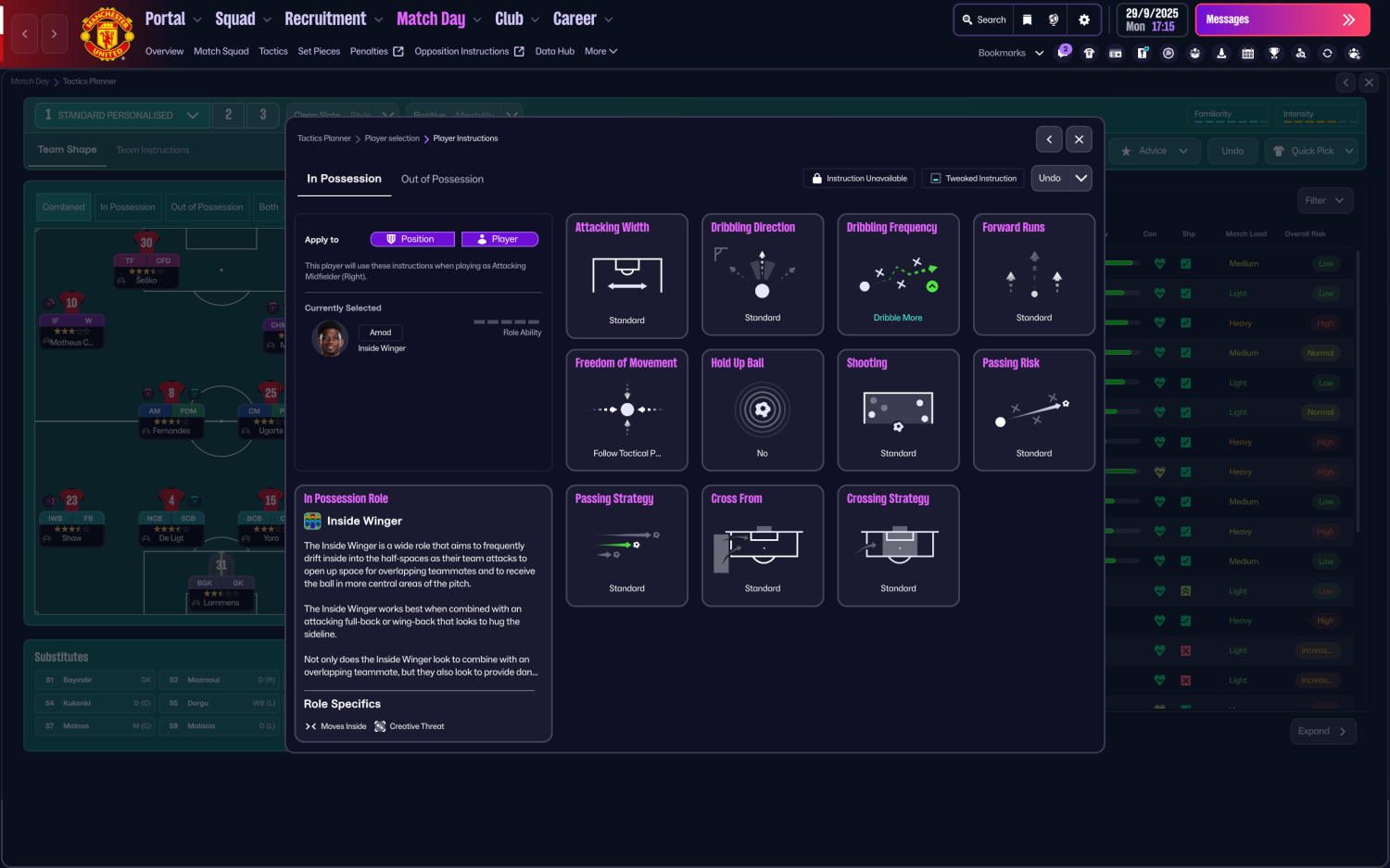Open the Set Pieces submenu item
The height and width of the screenshot is (868, 1390).
(319, 52)
